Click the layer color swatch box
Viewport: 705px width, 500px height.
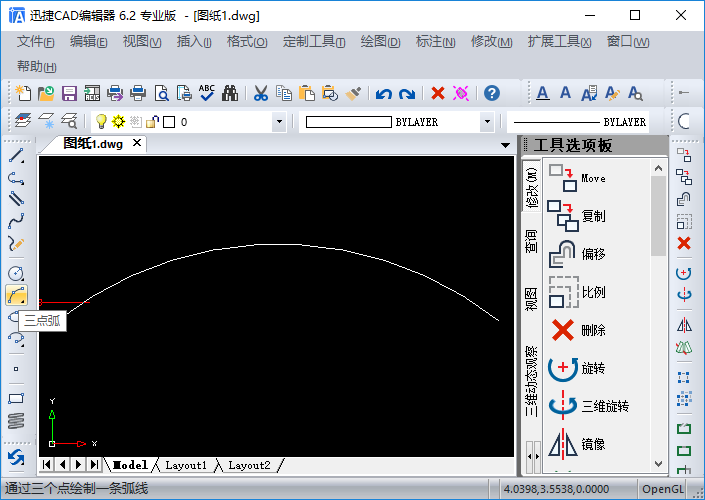169,122
